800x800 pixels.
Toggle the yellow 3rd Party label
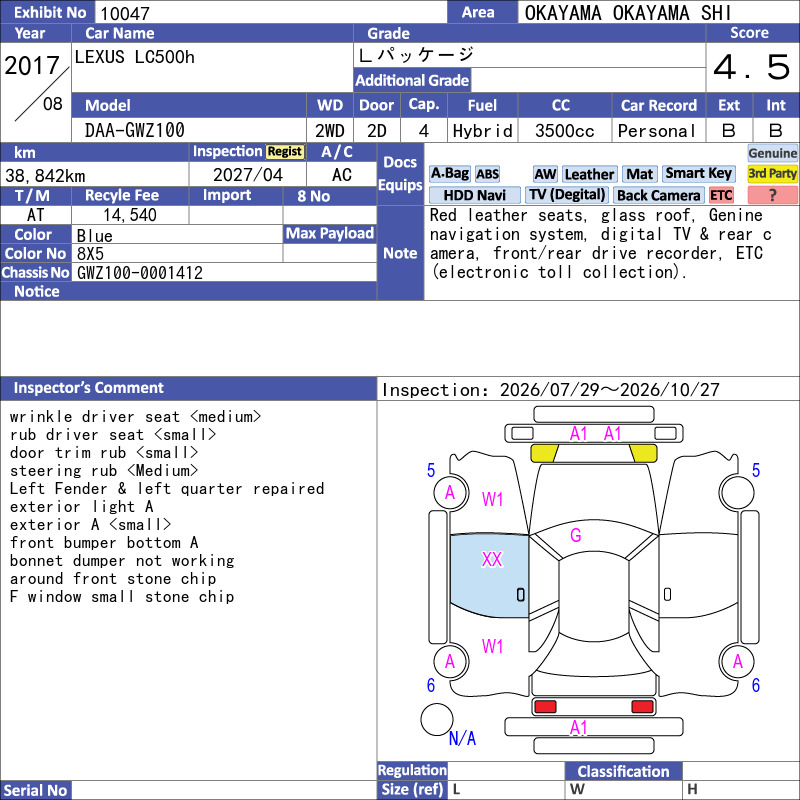tap(772, 174)
